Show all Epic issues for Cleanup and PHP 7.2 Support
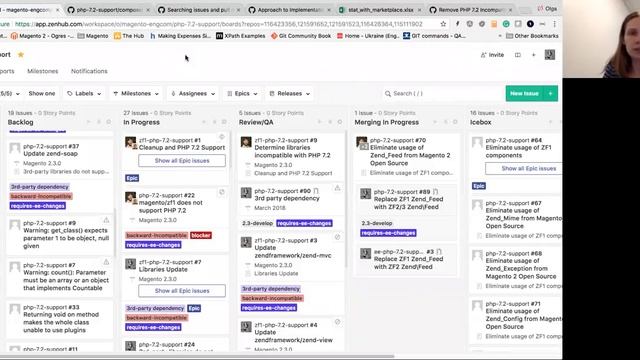 182,160
